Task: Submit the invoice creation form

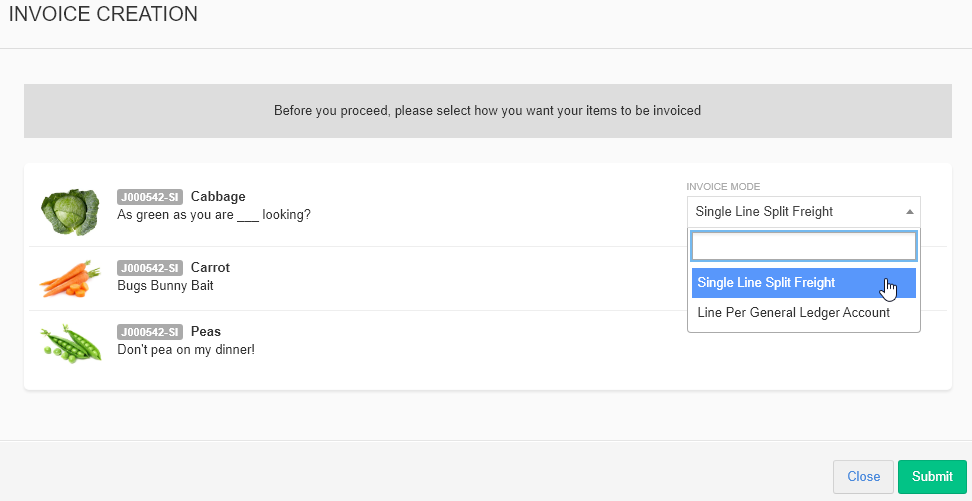Action: (x=932, y=477)
